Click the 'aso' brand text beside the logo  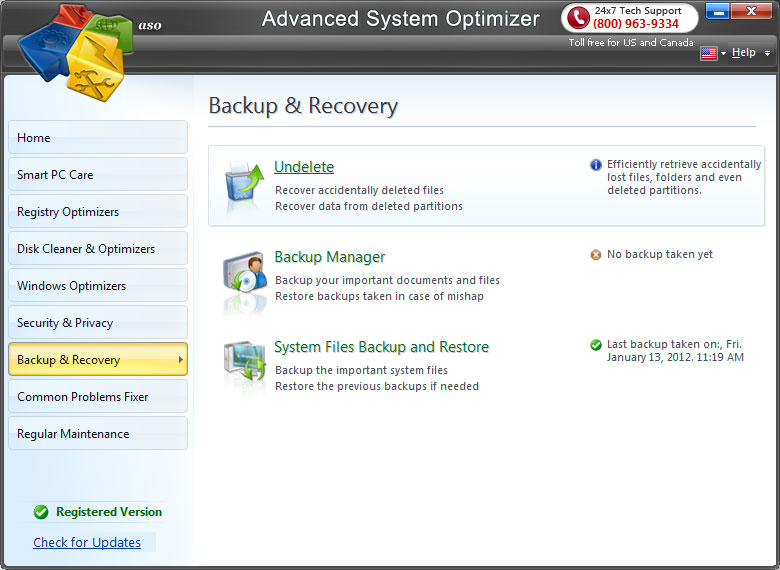point(150,25)
